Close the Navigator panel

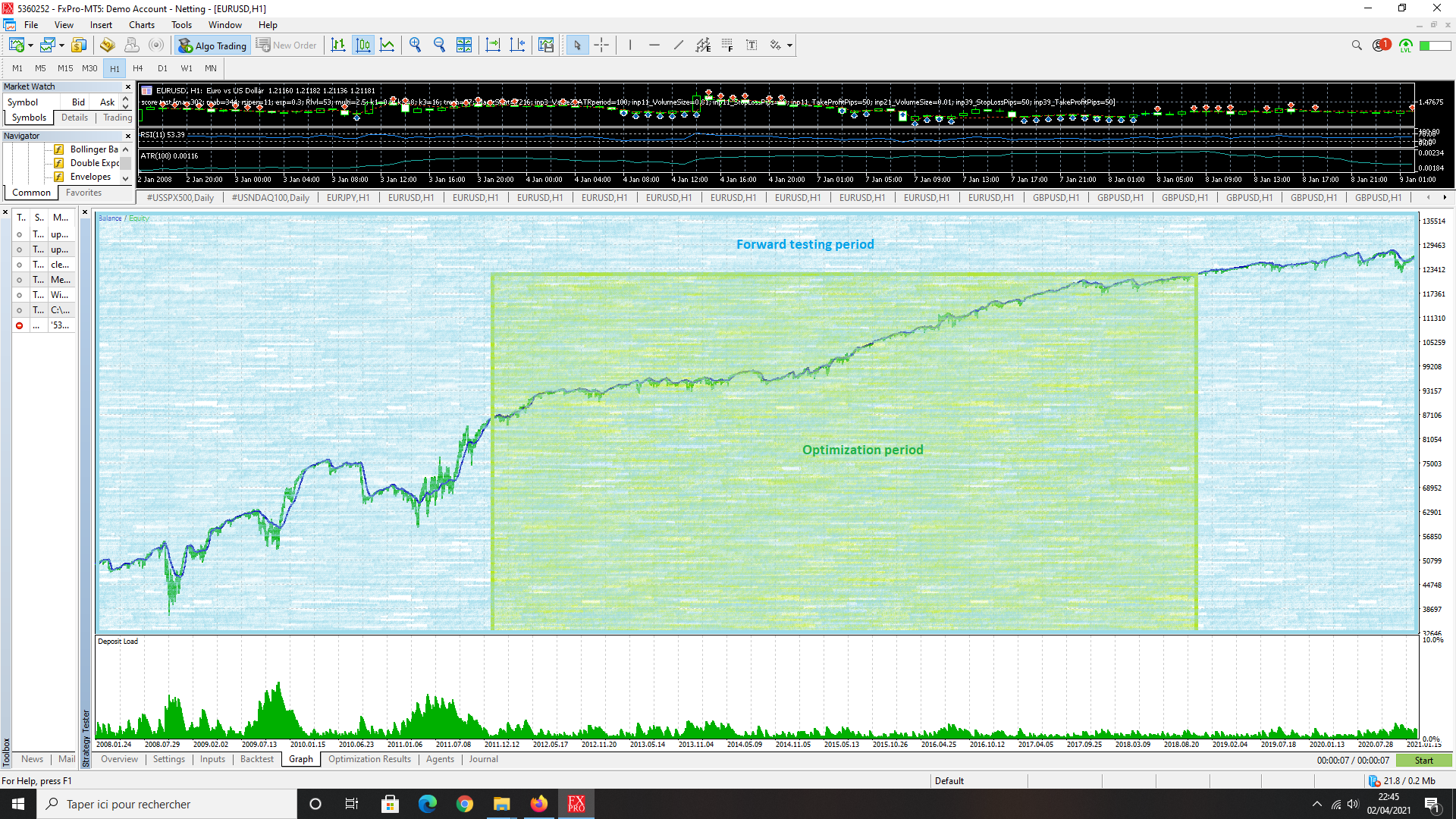[127, 136]
